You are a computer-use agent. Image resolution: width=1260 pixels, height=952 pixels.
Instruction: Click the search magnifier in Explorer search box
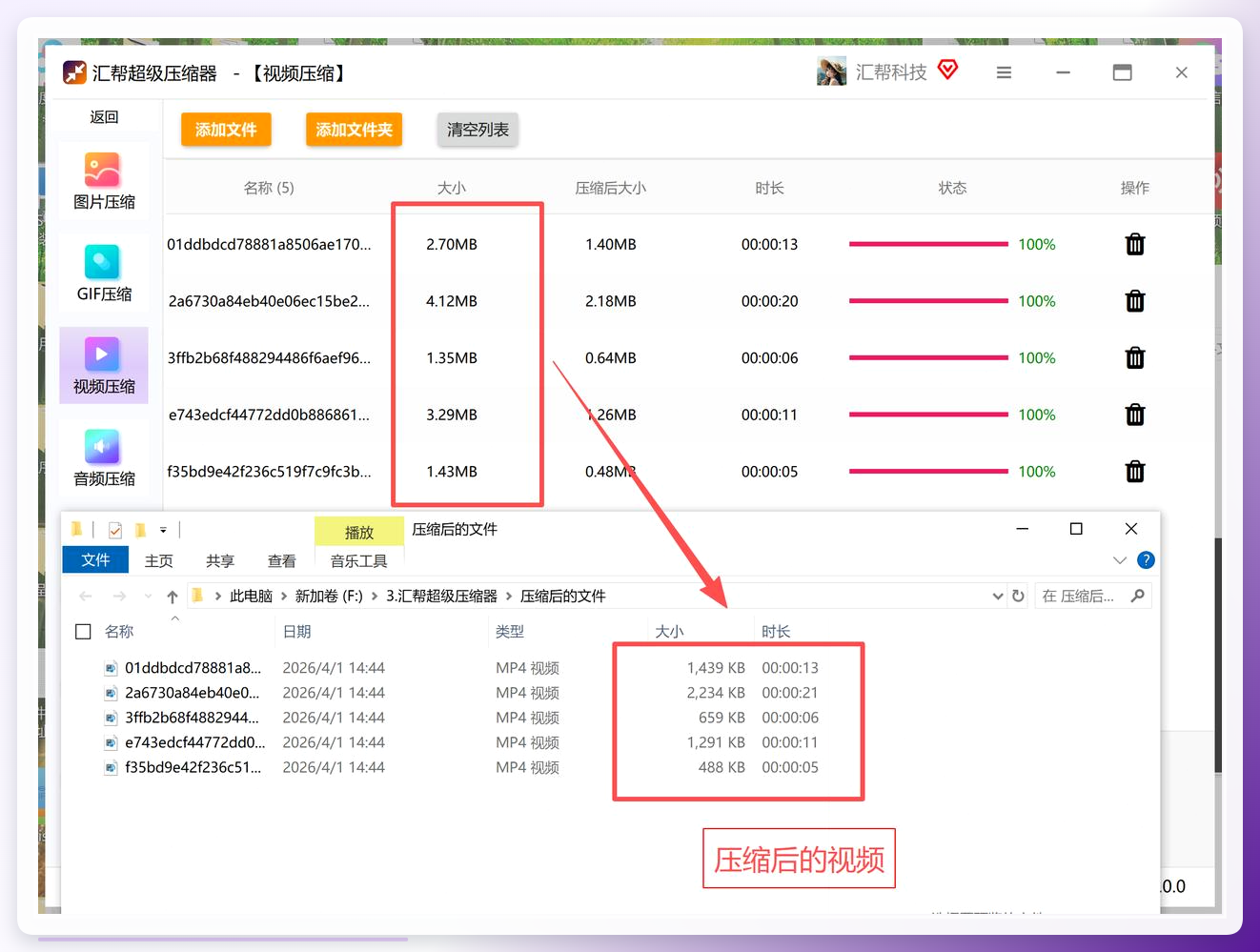[x=1137, y=596]
